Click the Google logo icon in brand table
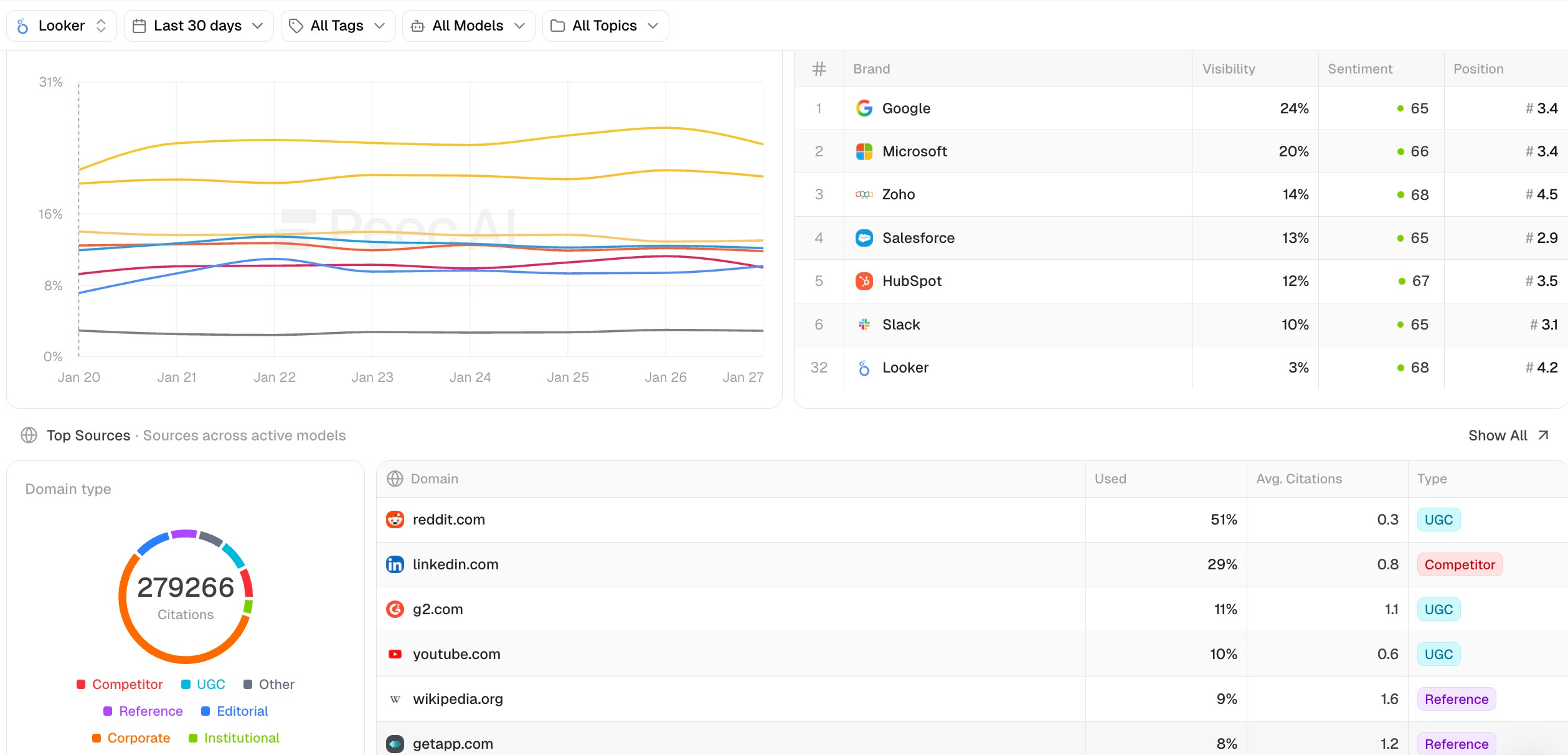 point(864,108)
